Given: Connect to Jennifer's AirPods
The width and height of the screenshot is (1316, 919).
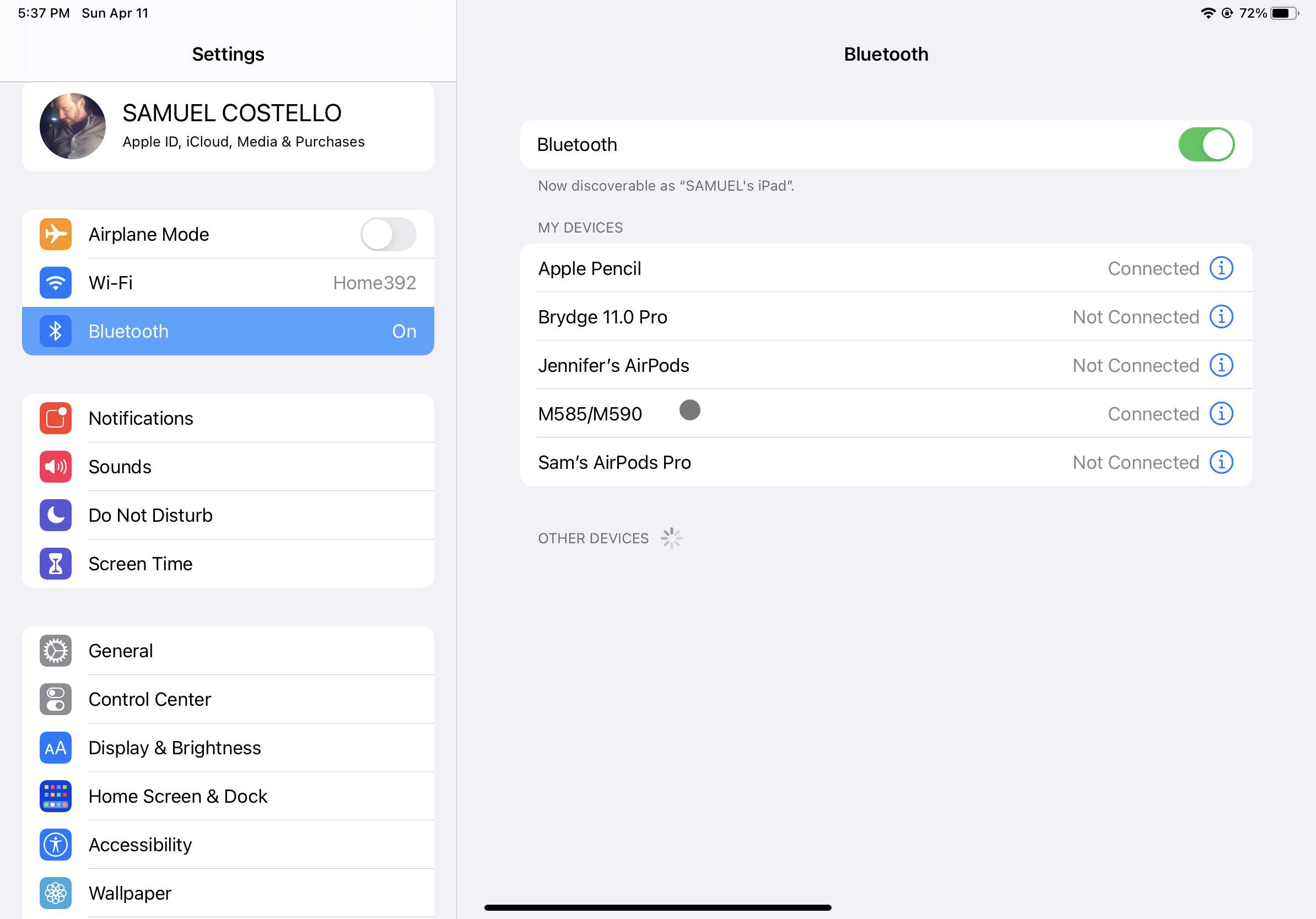Looking at the screenshot, I should (886, 365).
